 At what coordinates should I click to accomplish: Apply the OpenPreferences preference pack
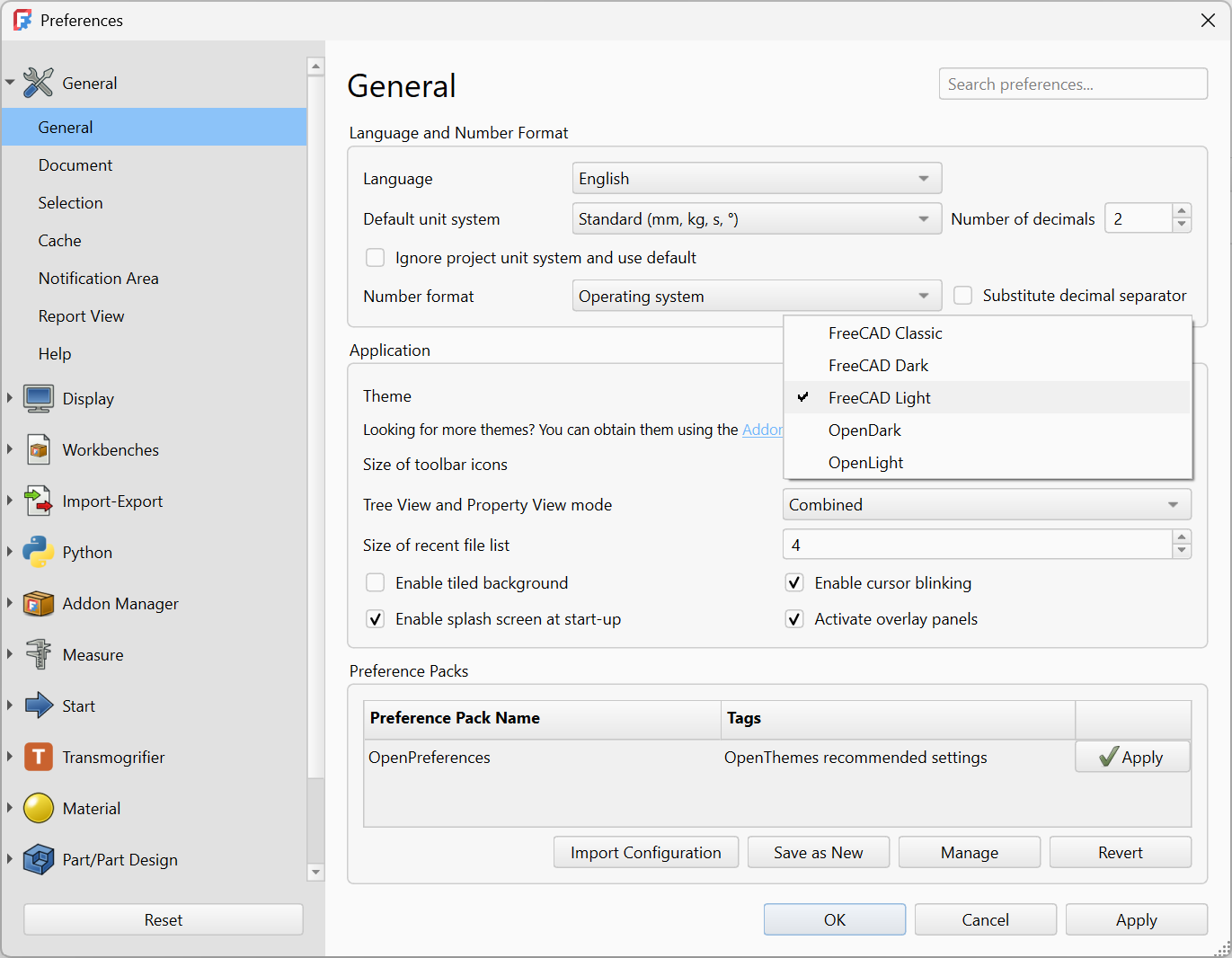[1132, 758]
